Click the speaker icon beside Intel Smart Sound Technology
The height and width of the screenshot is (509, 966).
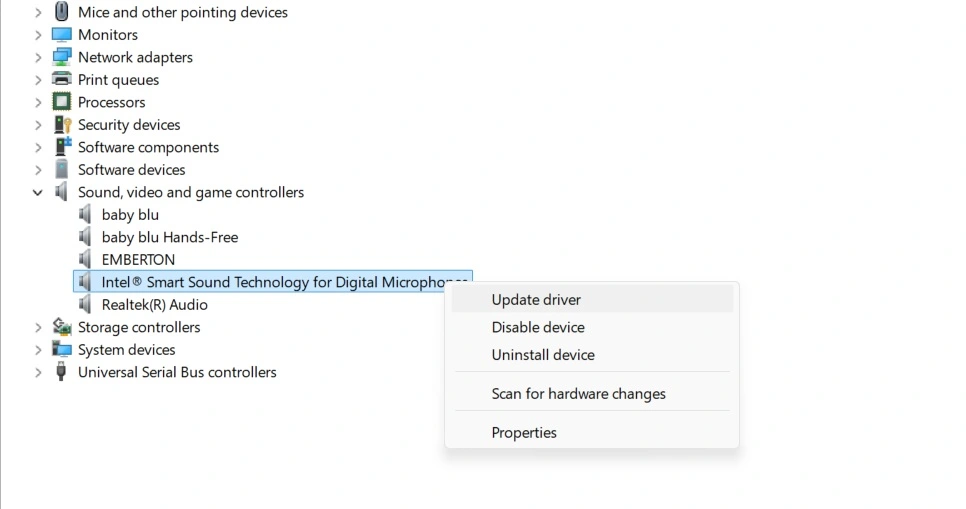85,282
